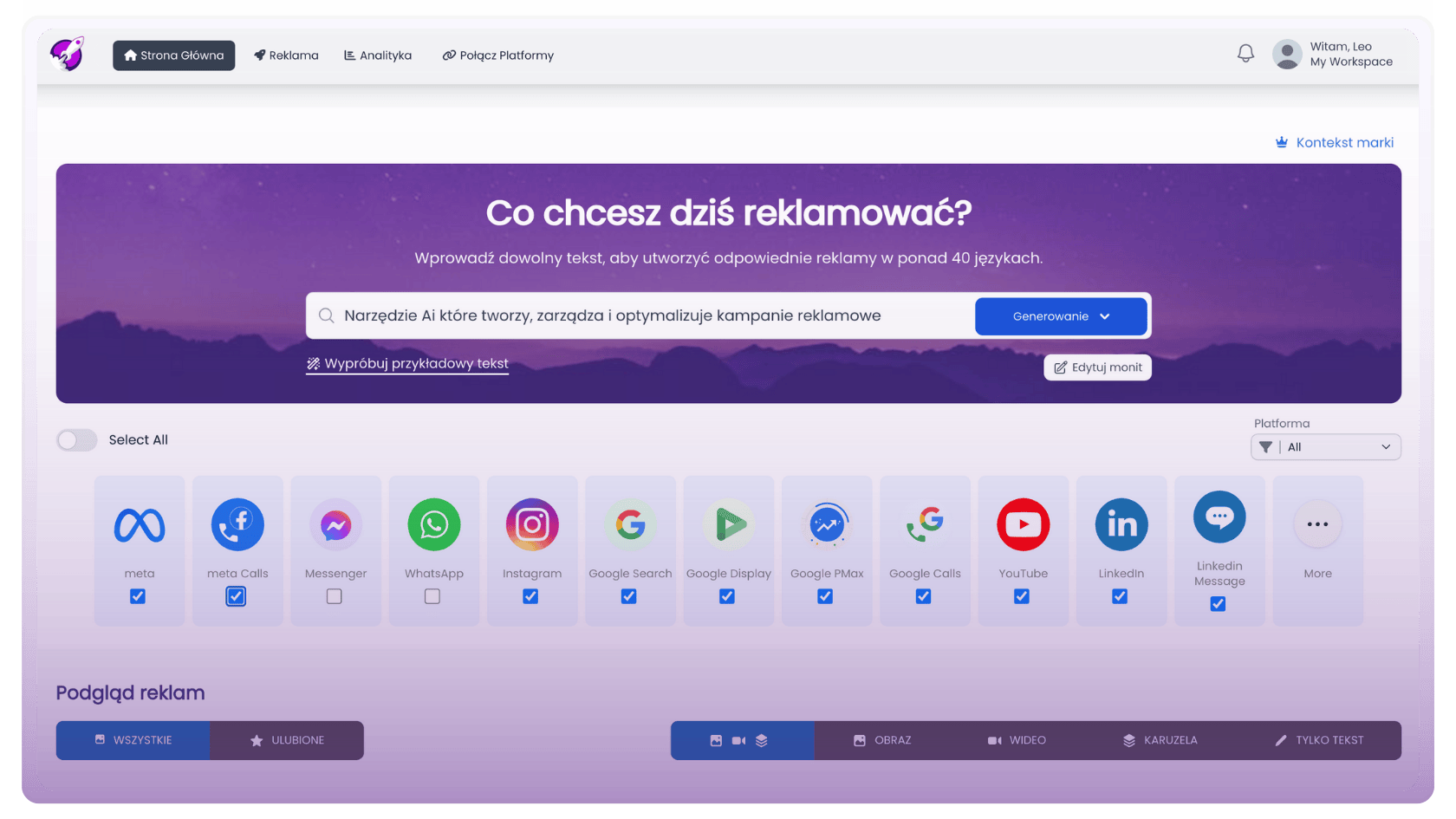The height and width of the screenshot is (819, 1456).
Task: Click the Google Calls icon
Action: click(925, 524)
